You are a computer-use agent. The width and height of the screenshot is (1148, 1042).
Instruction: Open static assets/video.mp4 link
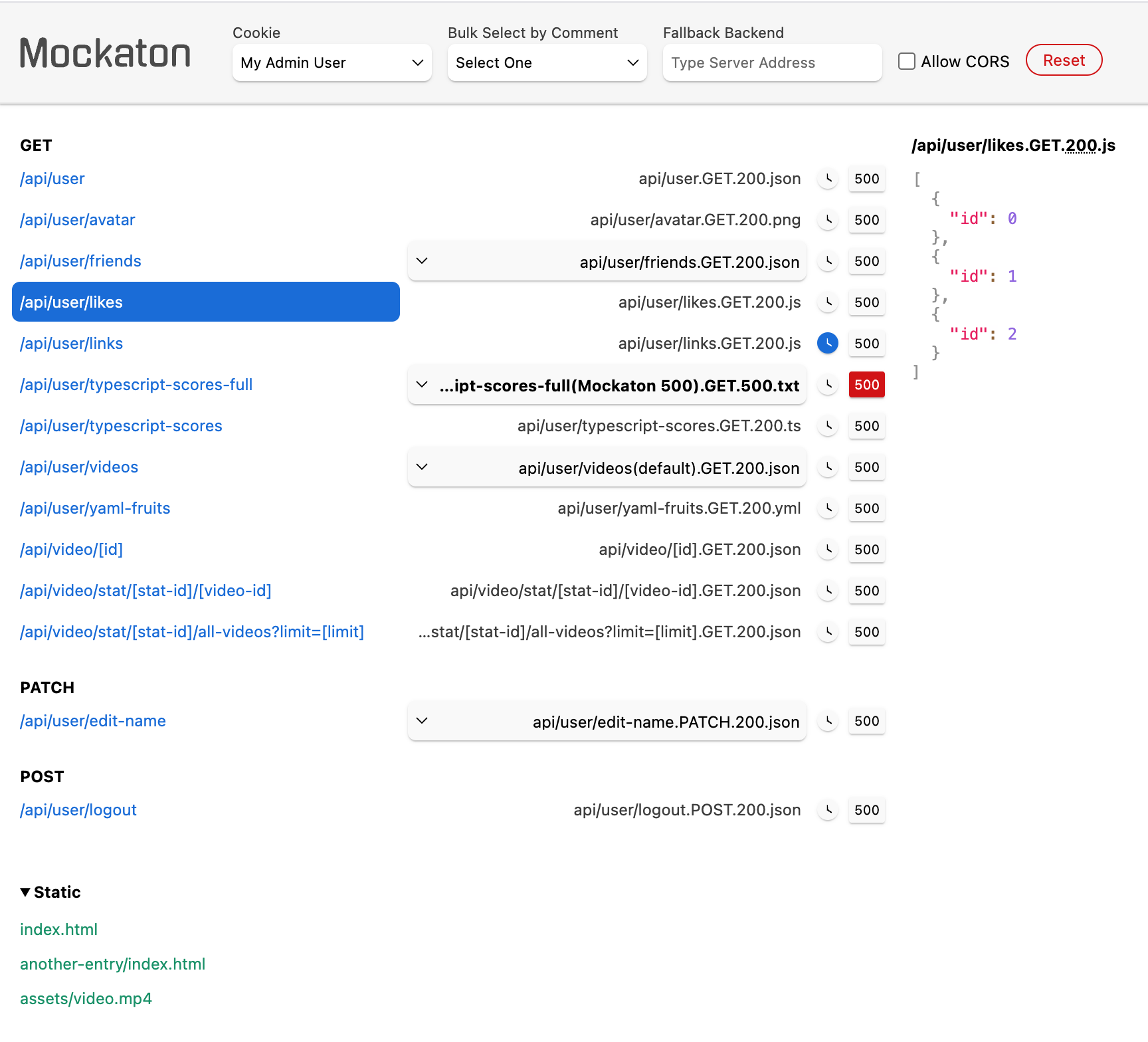86,999
